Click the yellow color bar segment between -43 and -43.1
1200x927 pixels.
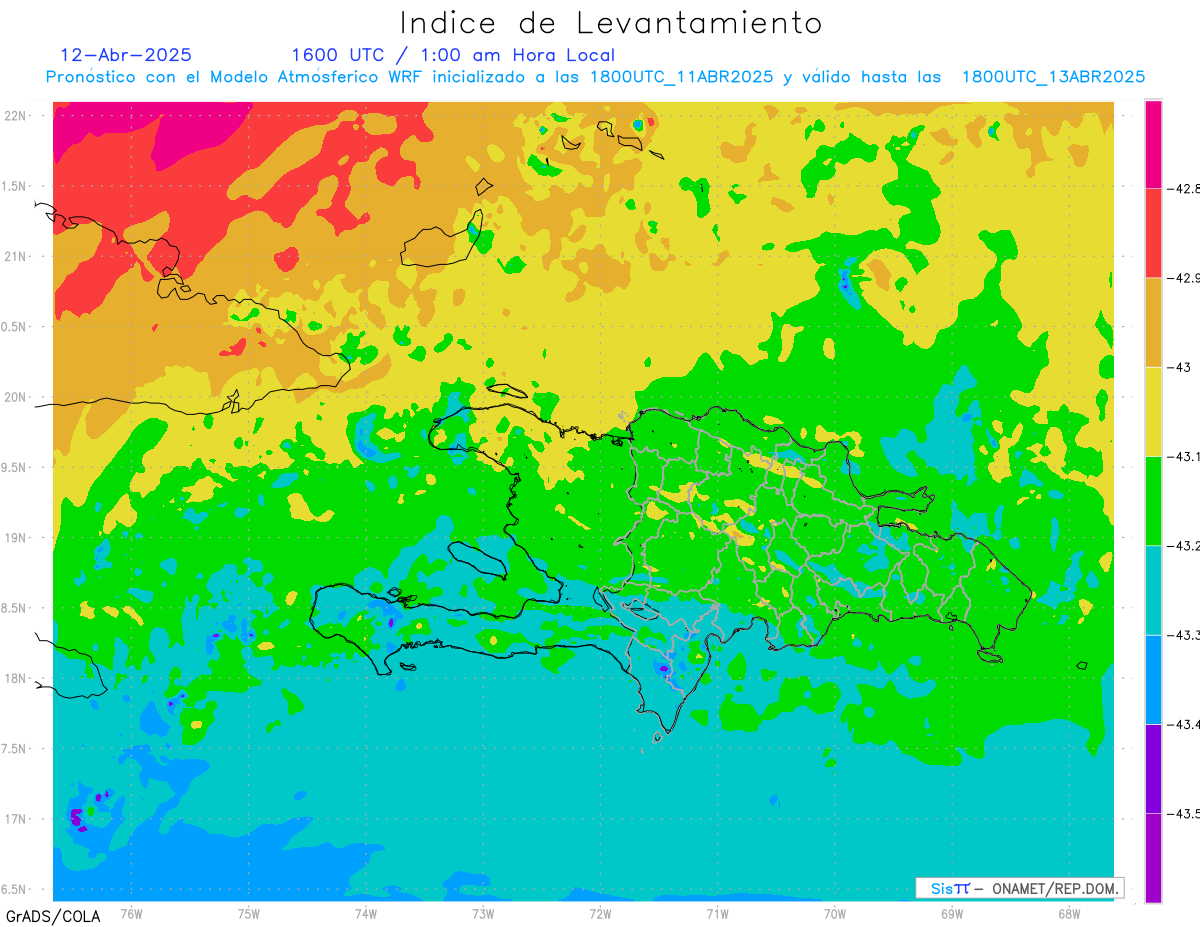[1153, 411]
